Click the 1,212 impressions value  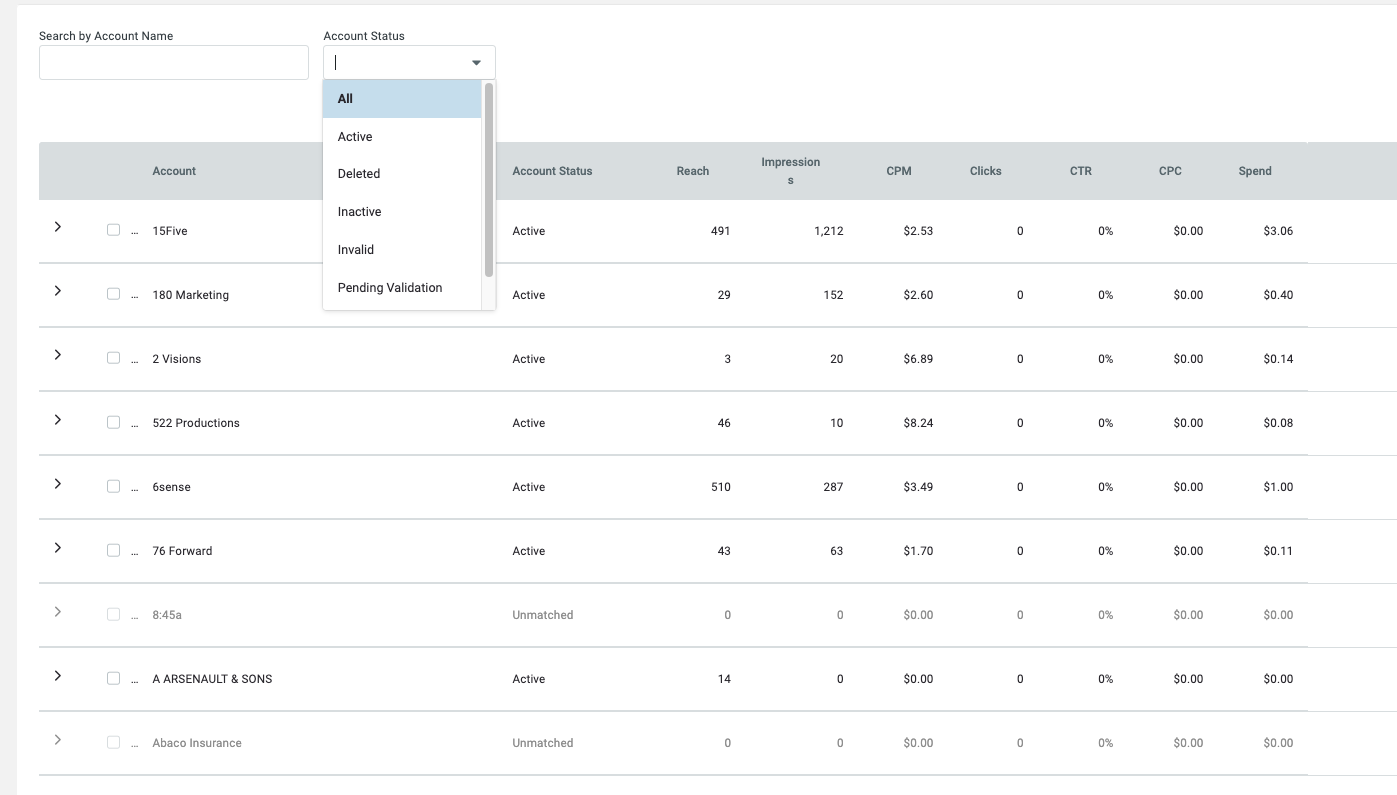point(828,231)
